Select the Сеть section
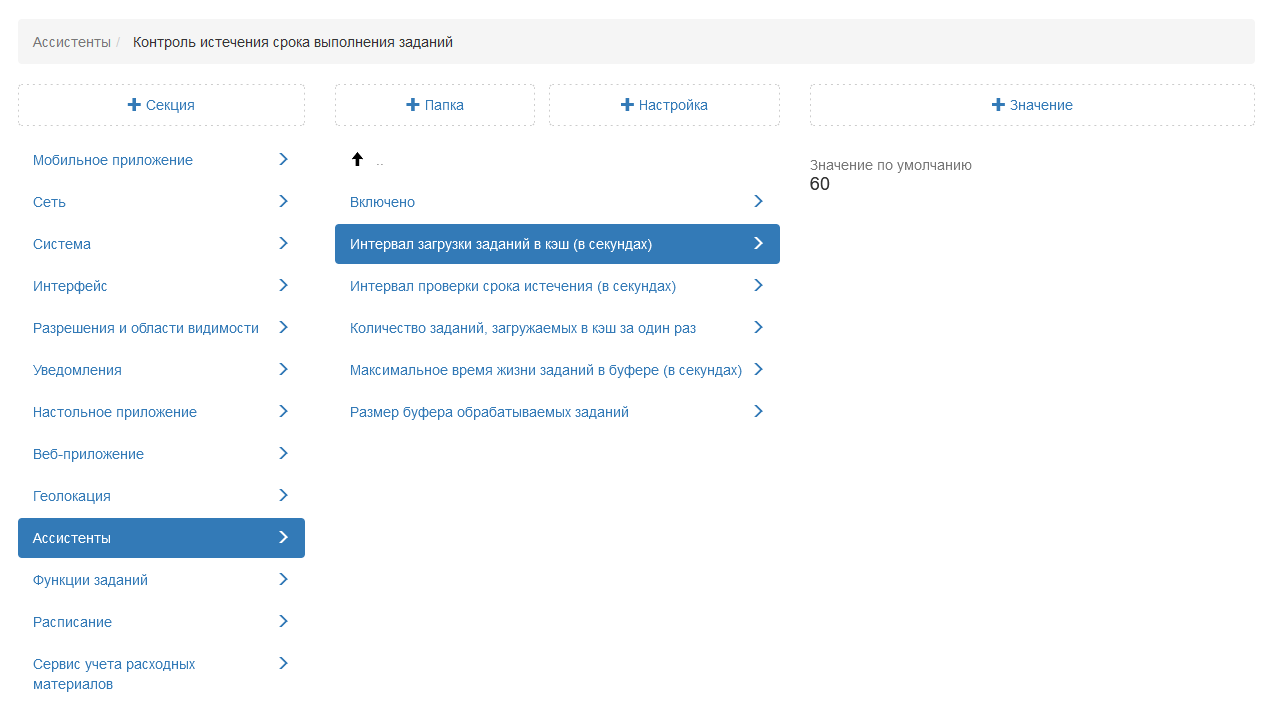Viewport: 1273px width, 723px height. pyautogui.click(x=49, y=202)
